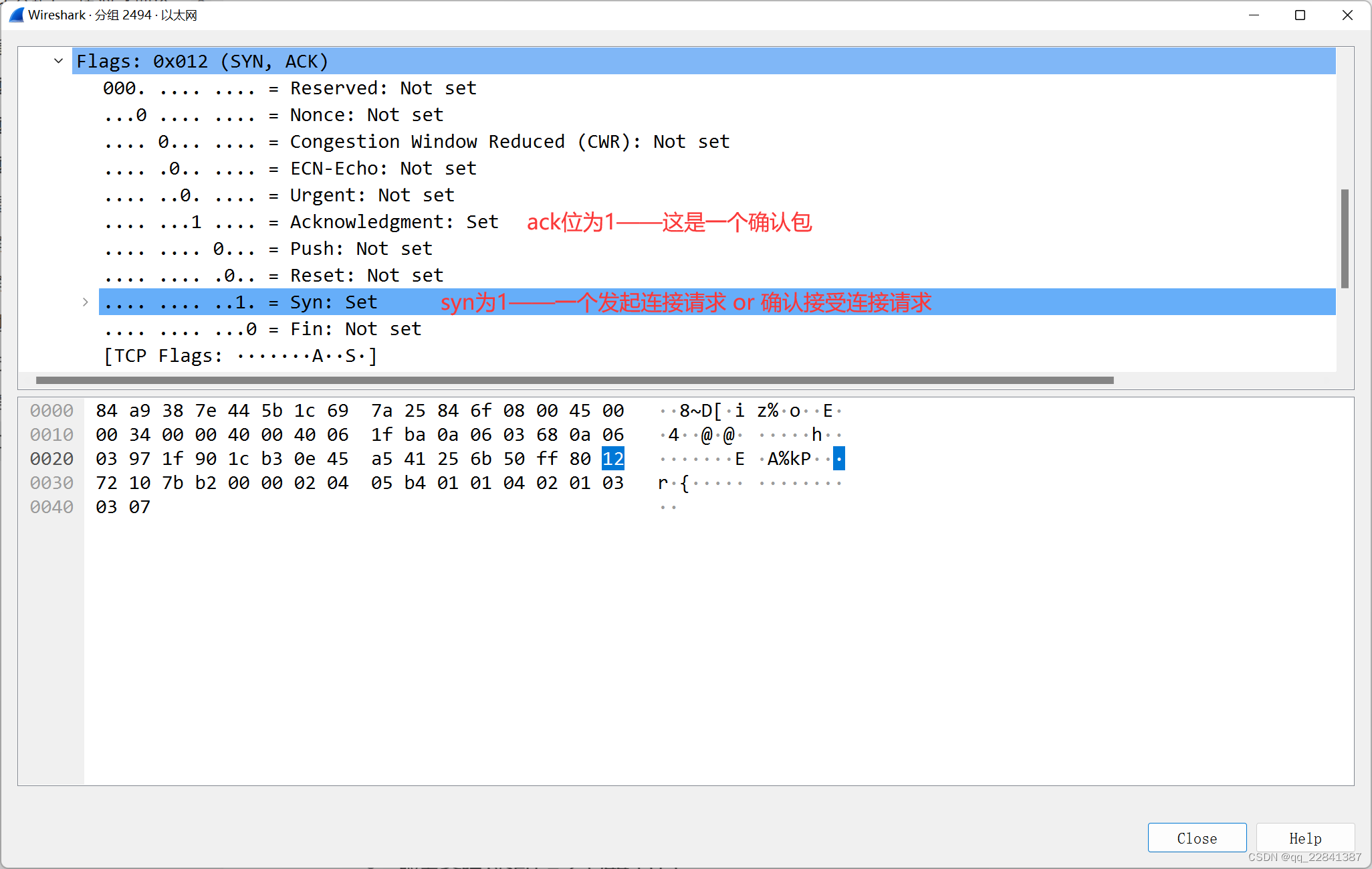Click hex byte 7b in row 0030
Image resolution: width=1372 pixels, height=869 pixels.
point(173,483)
